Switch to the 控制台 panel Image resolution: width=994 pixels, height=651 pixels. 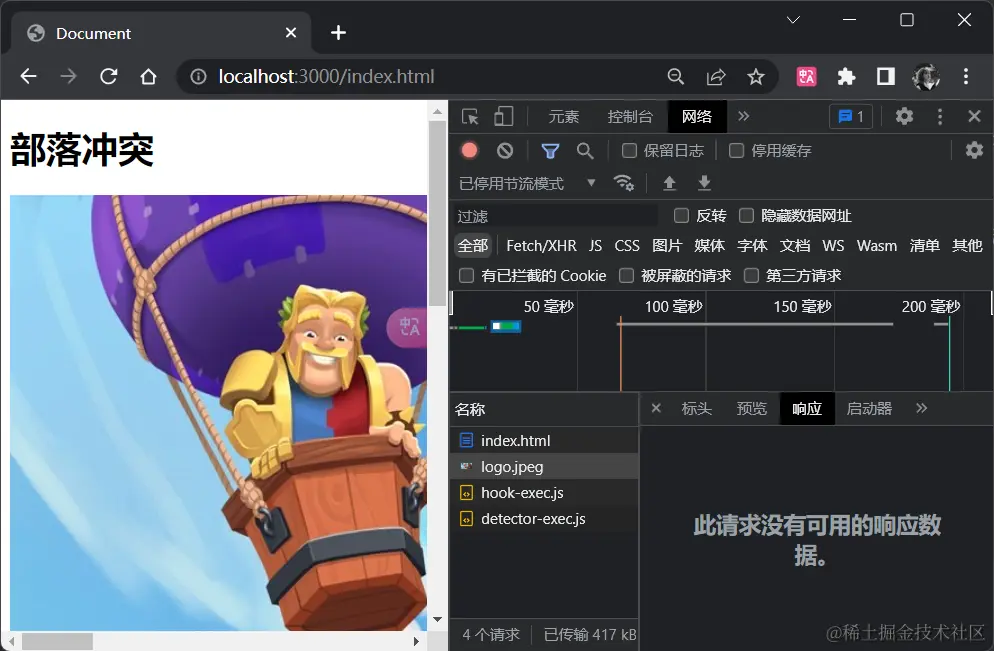[630, 117]
